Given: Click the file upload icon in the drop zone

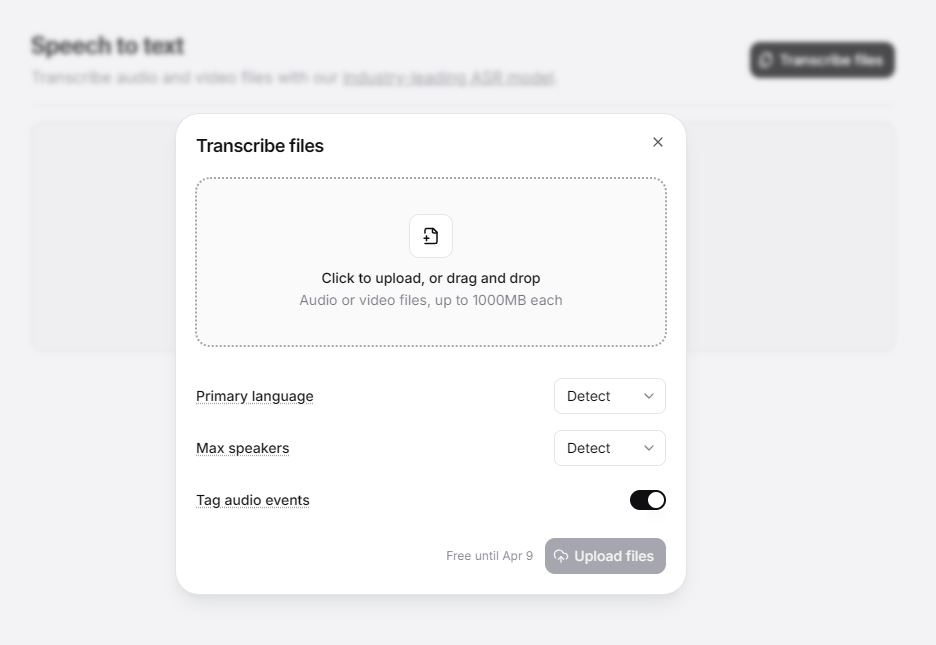Looking at the screenshot, I should (431, 236).
